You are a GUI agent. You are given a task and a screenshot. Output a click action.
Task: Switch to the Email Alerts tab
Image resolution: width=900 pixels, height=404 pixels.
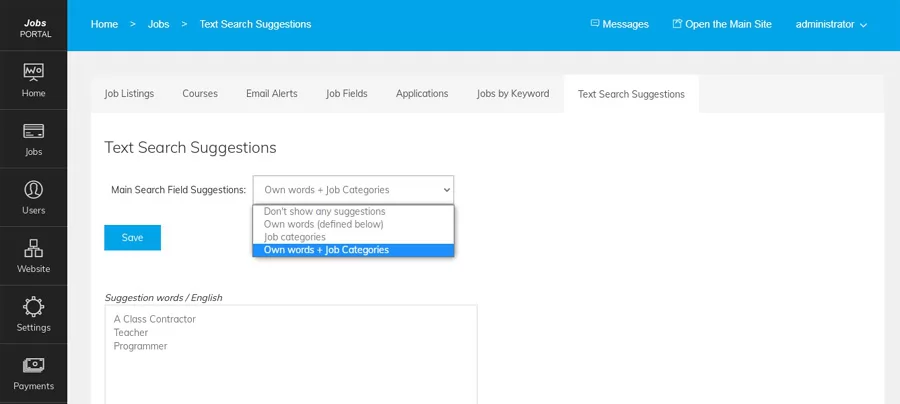[271, 94]
